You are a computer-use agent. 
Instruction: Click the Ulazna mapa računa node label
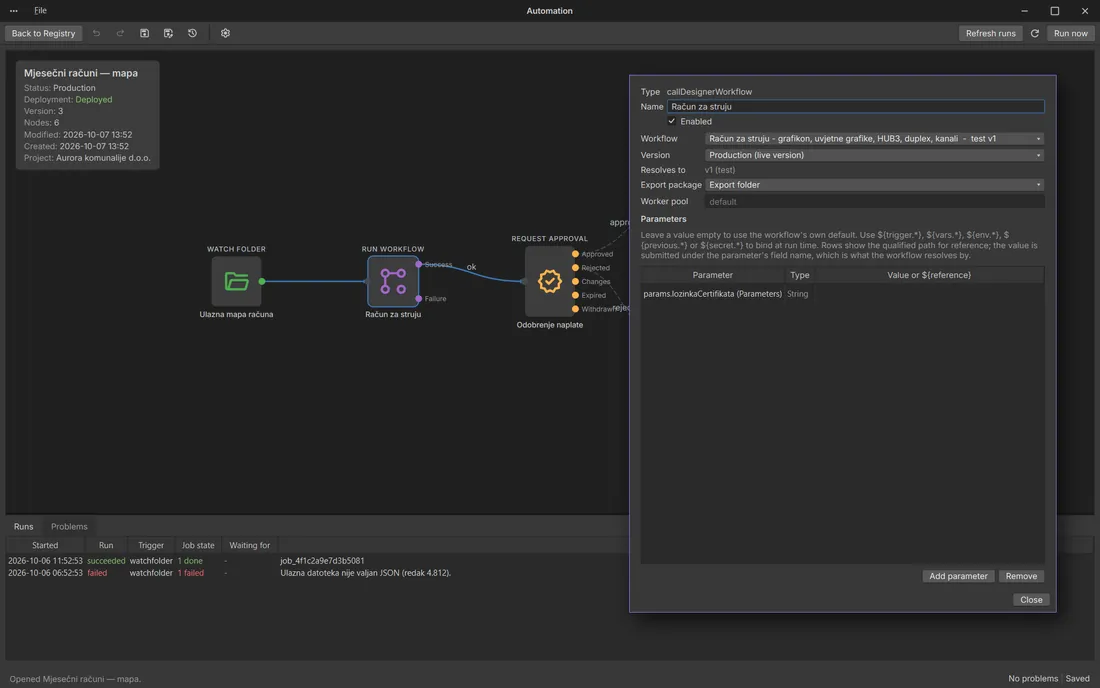(236, 314)
